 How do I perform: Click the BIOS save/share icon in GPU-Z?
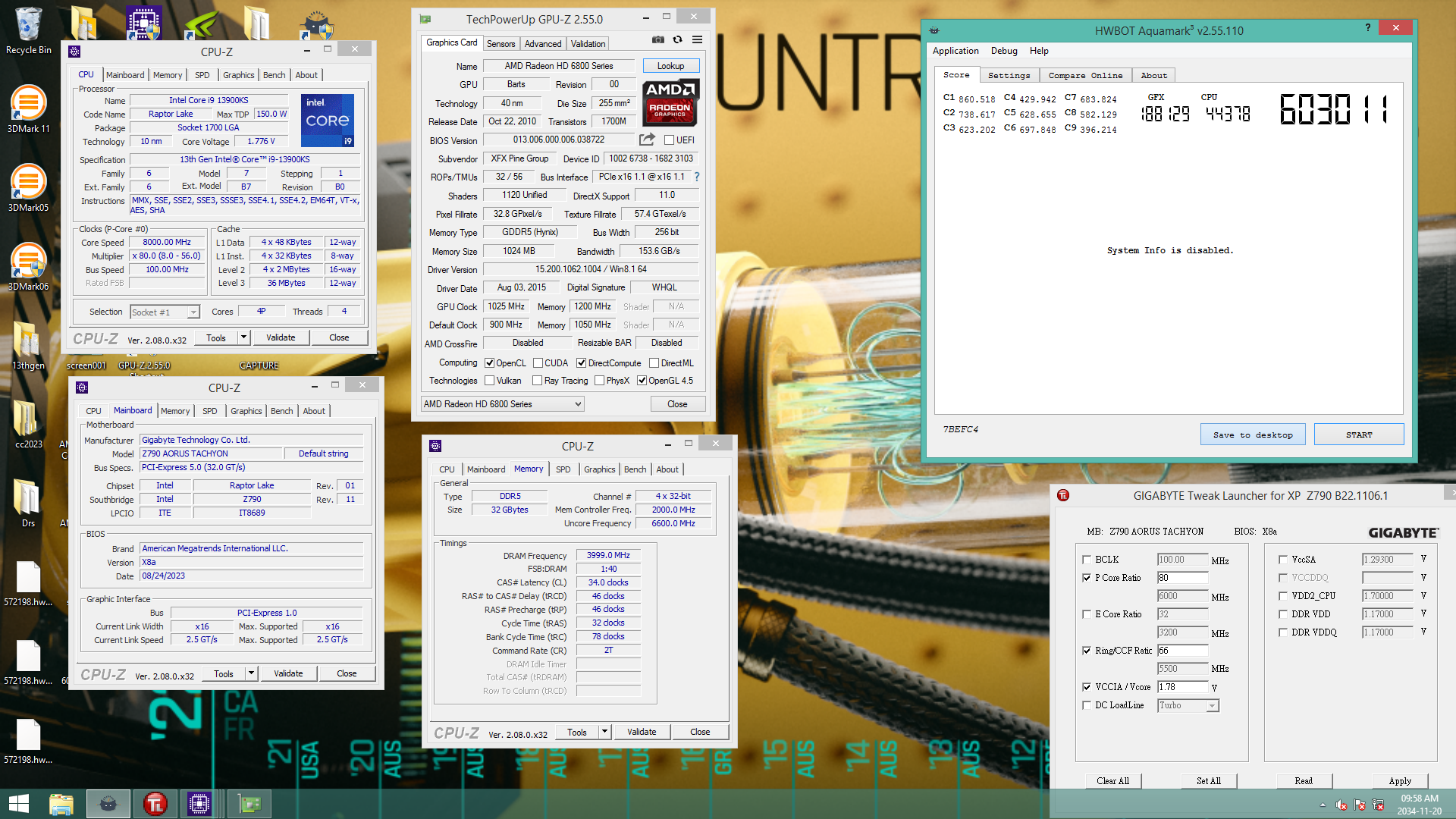(x=647, y=140)
